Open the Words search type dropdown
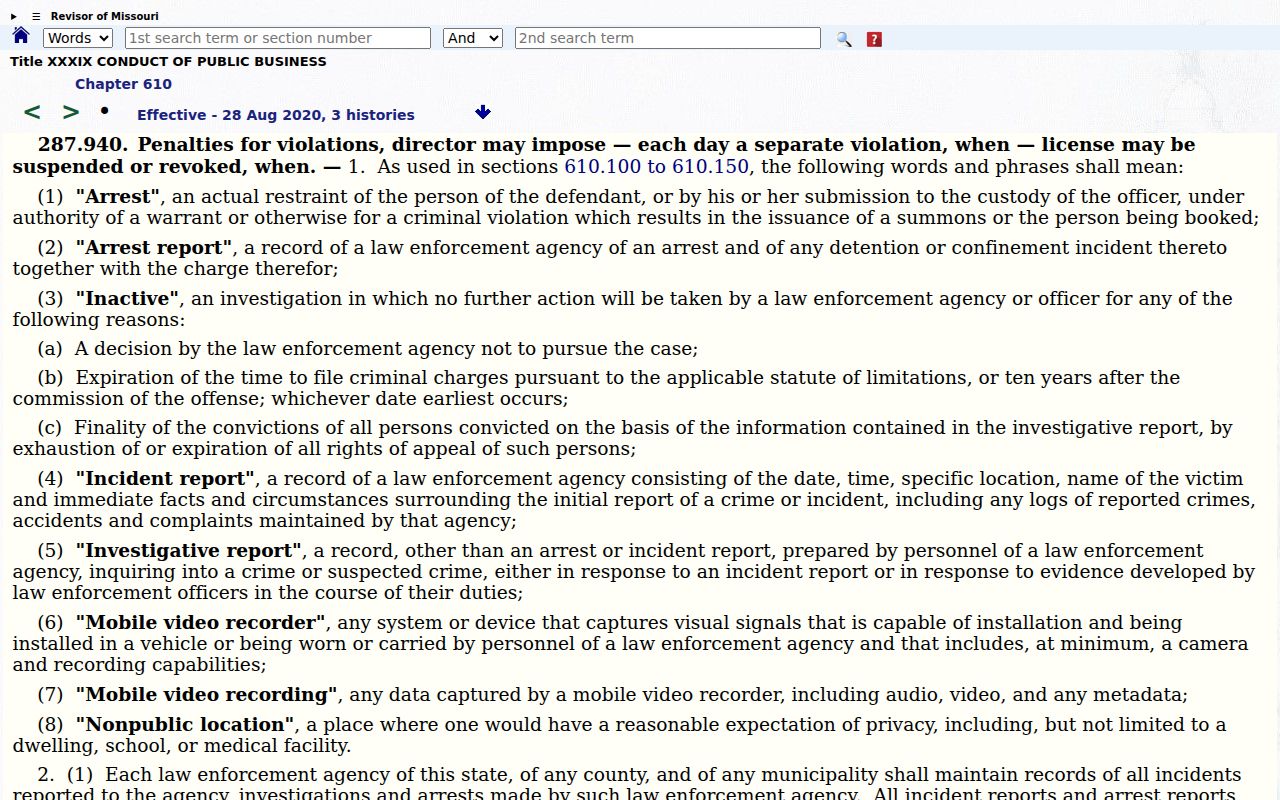The width and height of the screenshot is (1280, 800). (78, 38)
